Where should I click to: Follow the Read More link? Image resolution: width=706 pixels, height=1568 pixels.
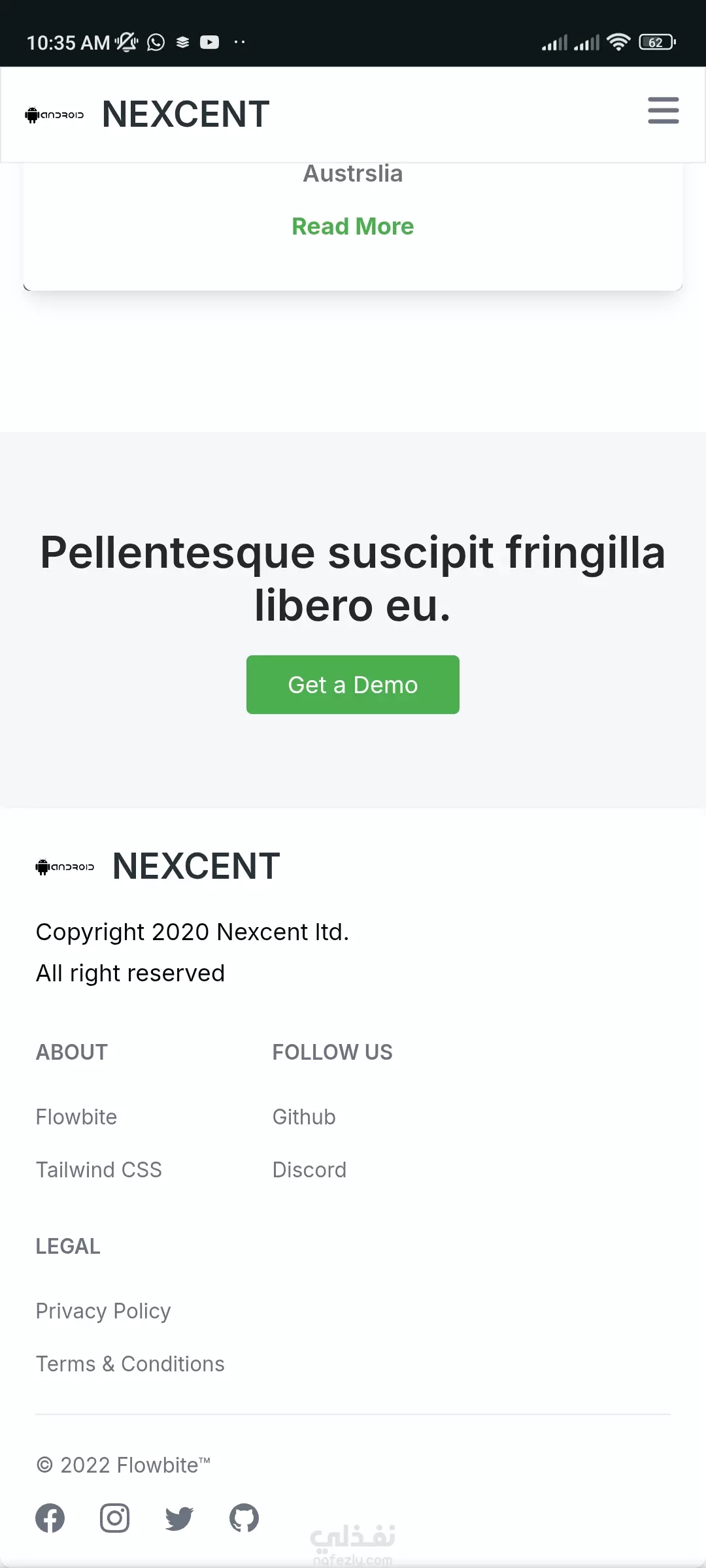tap(353, 227)
